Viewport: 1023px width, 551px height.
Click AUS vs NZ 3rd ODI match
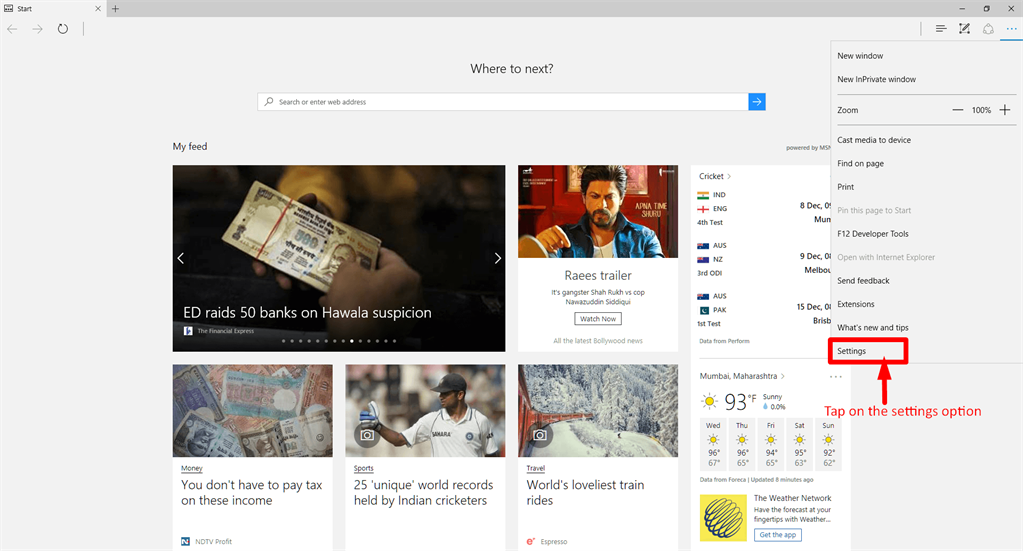pos(763,259)
